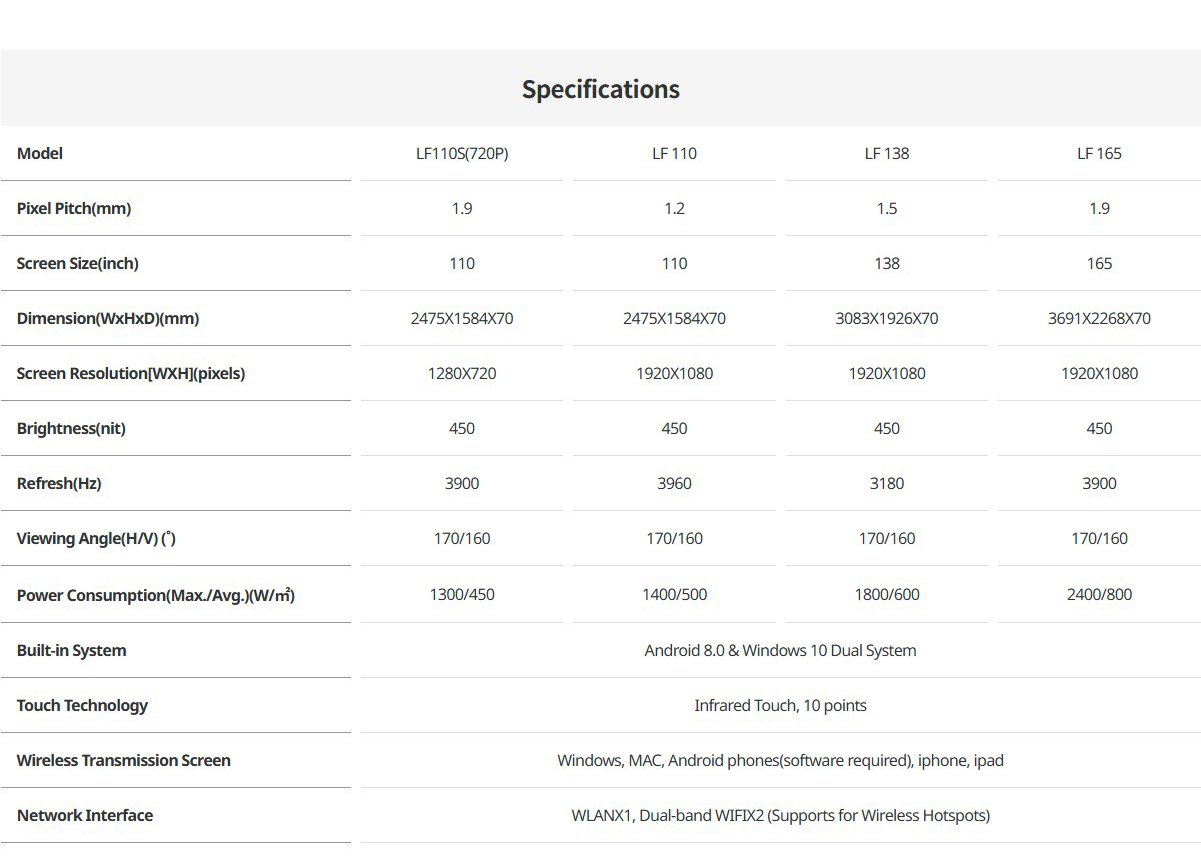Select the LF110S(720P) model column header
The image size is (1201, 866).
click(462, 153)
